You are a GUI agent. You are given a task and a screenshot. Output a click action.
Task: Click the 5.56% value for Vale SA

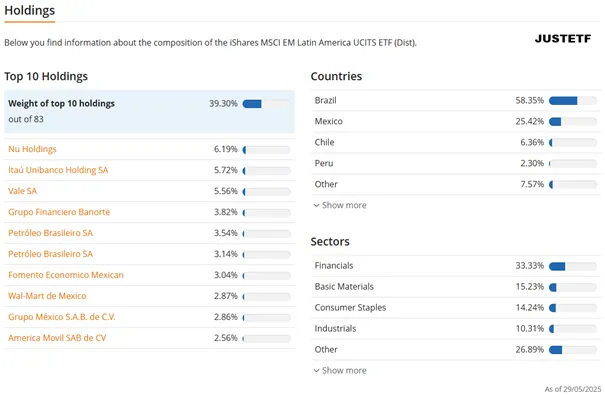[226, 191]
